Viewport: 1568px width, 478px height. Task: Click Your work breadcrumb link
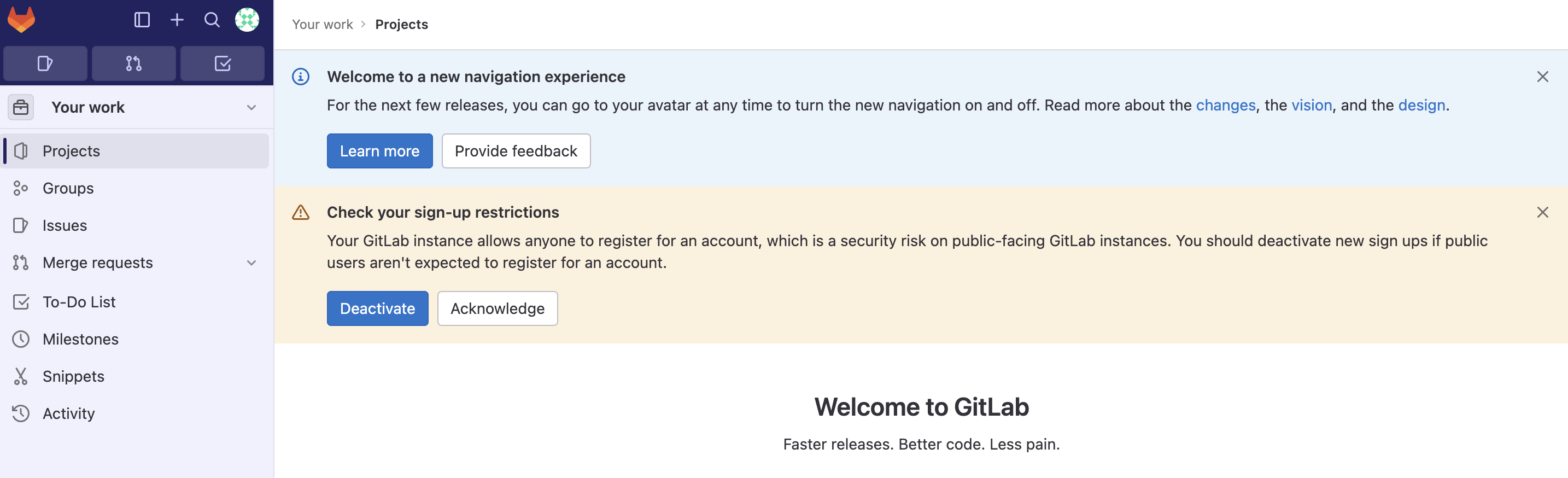[x=322, y=25]
